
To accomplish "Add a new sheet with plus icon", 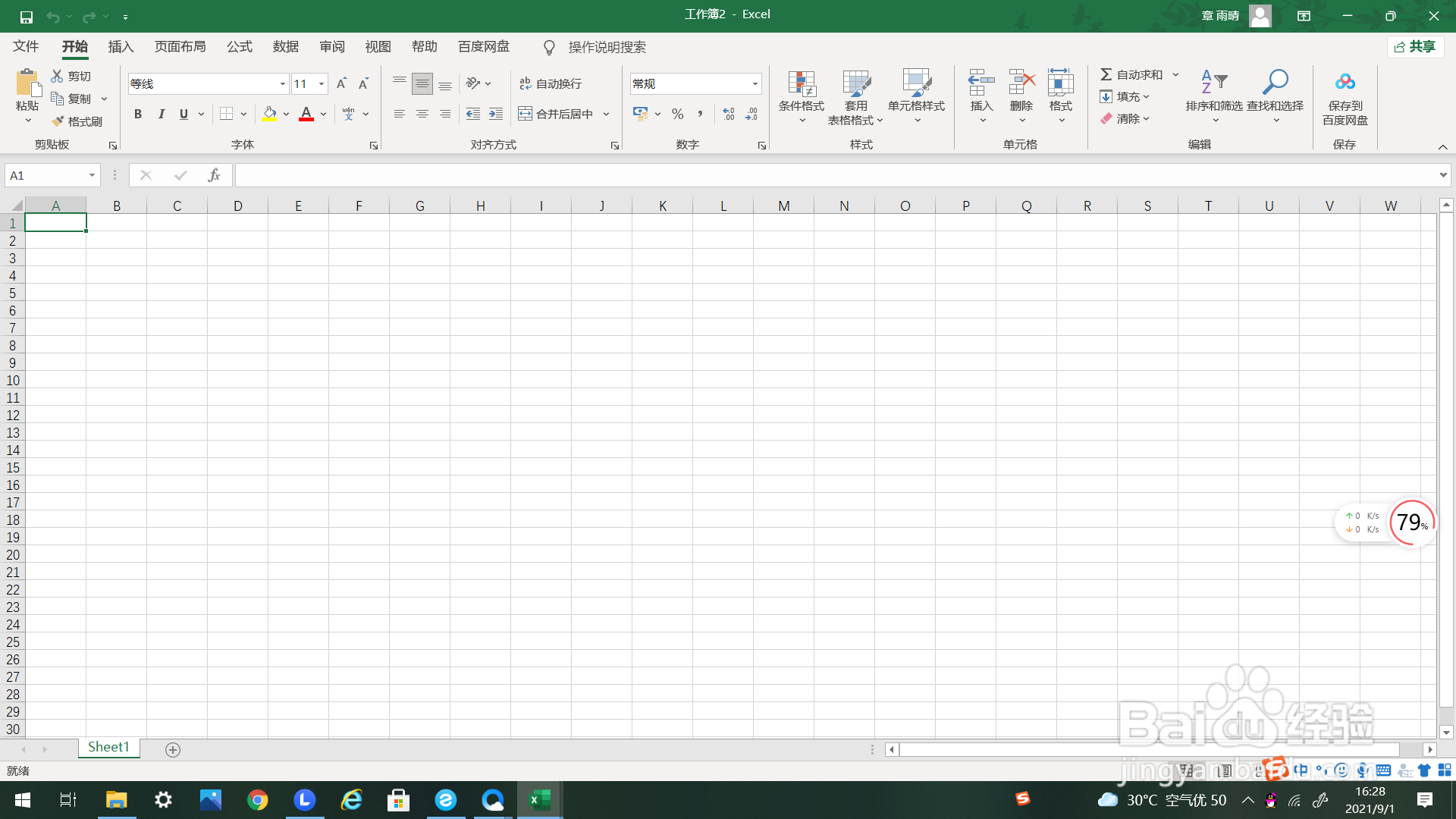I will [x=173, y=750].
